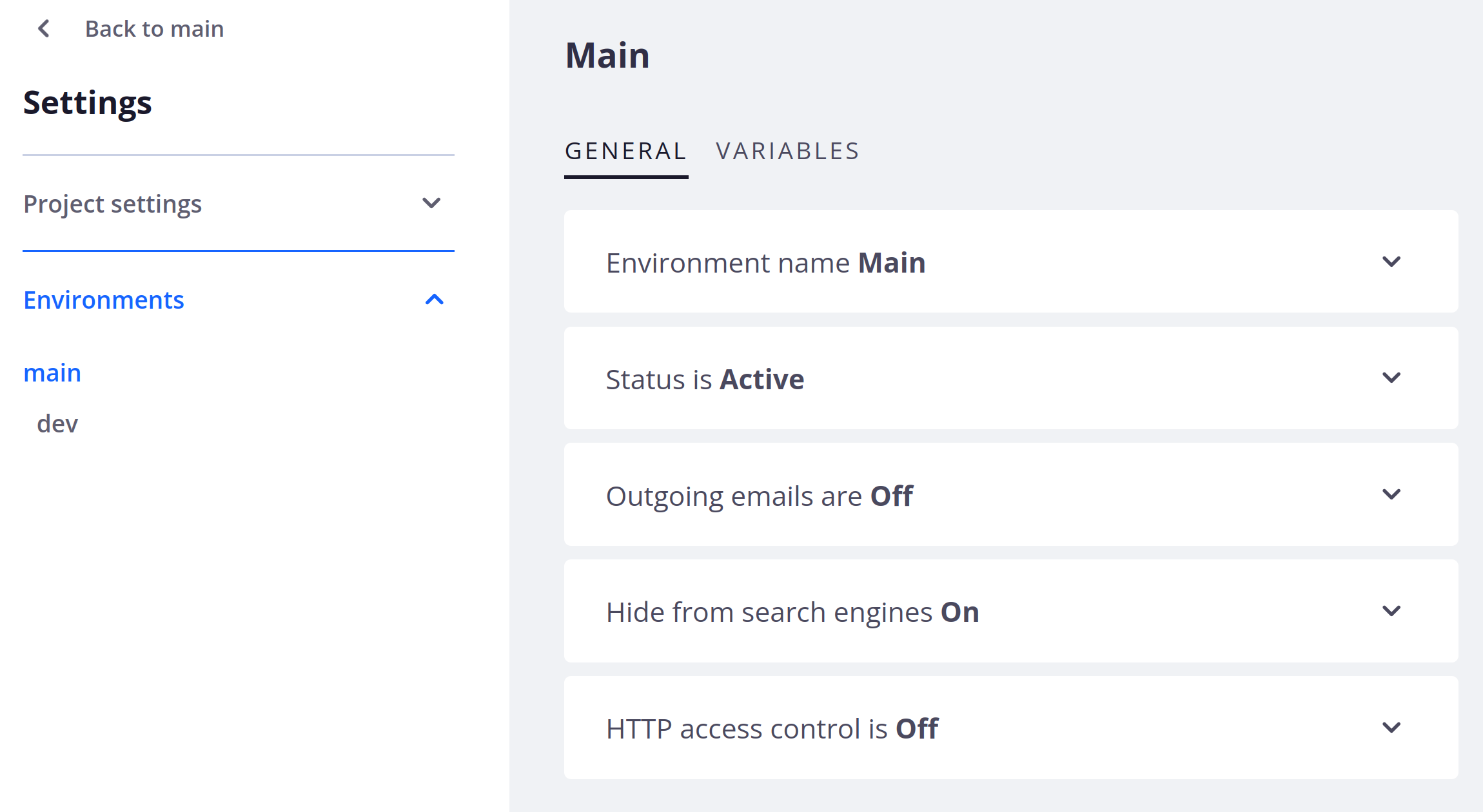Click the Main page title

pos(607,55)
